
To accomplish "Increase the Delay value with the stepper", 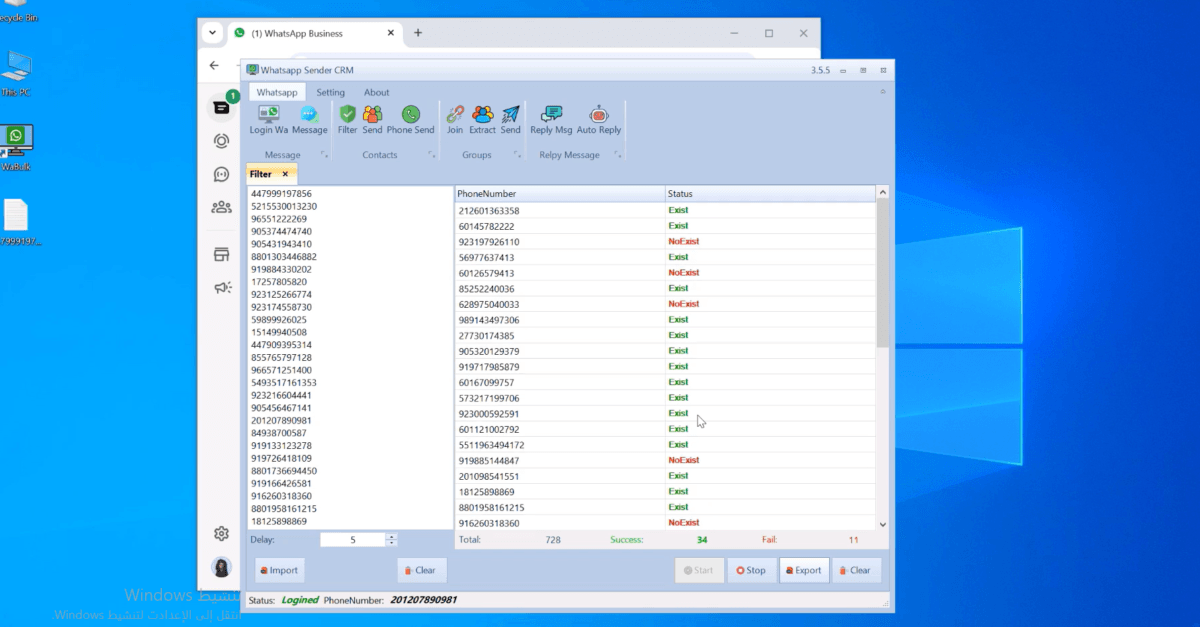I will (391, 535).
